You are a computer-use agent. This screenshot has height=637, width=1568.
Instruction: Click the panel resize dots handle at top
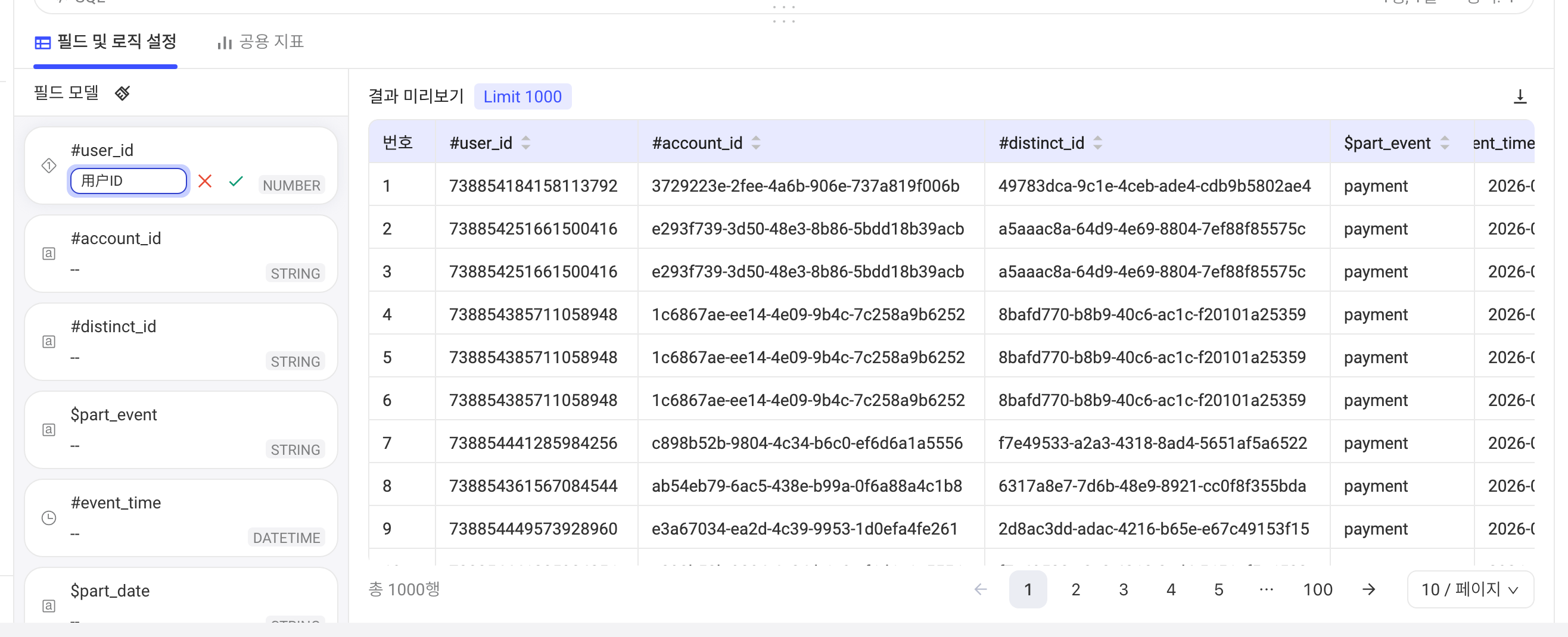click(x=784, y=14)
